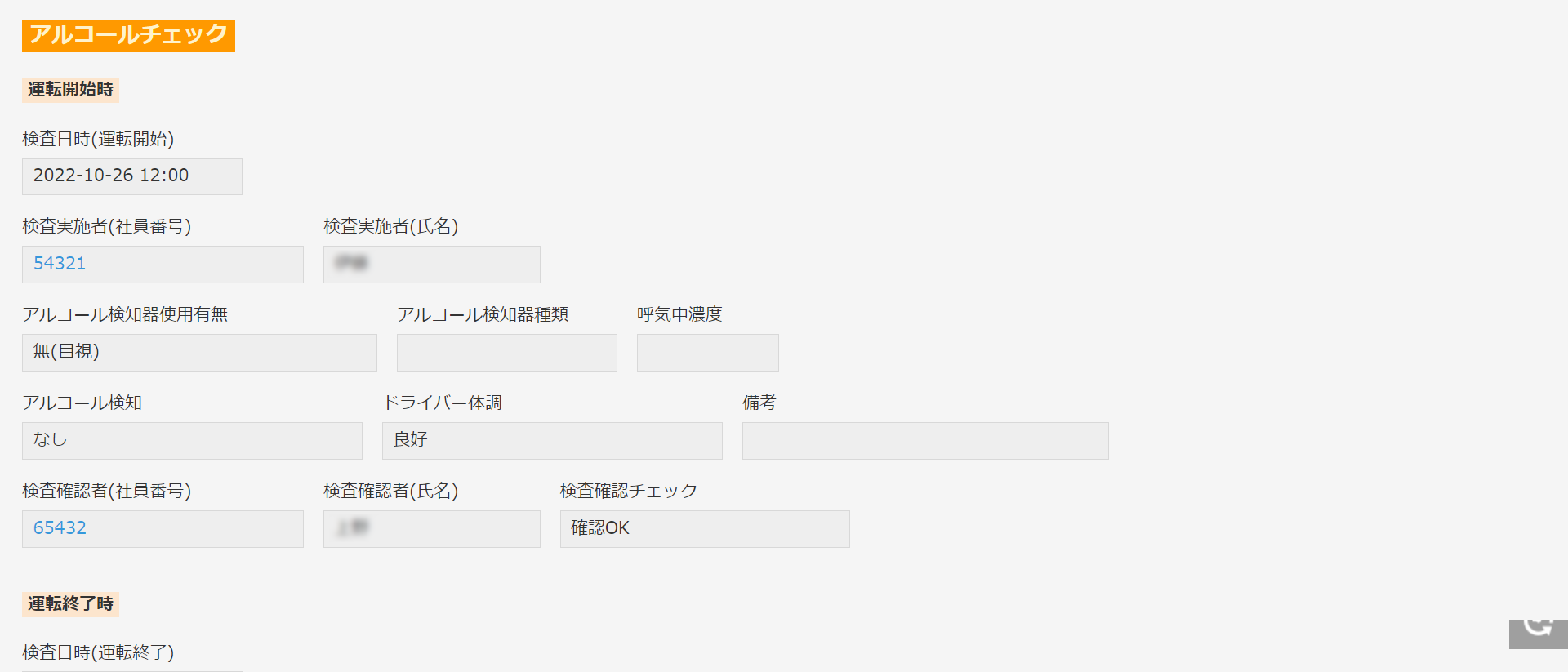This screenshot has height=672, width=1568.
Task: Click the gray reCAPTCHA badge icon
Action: tap(1538, 634)
